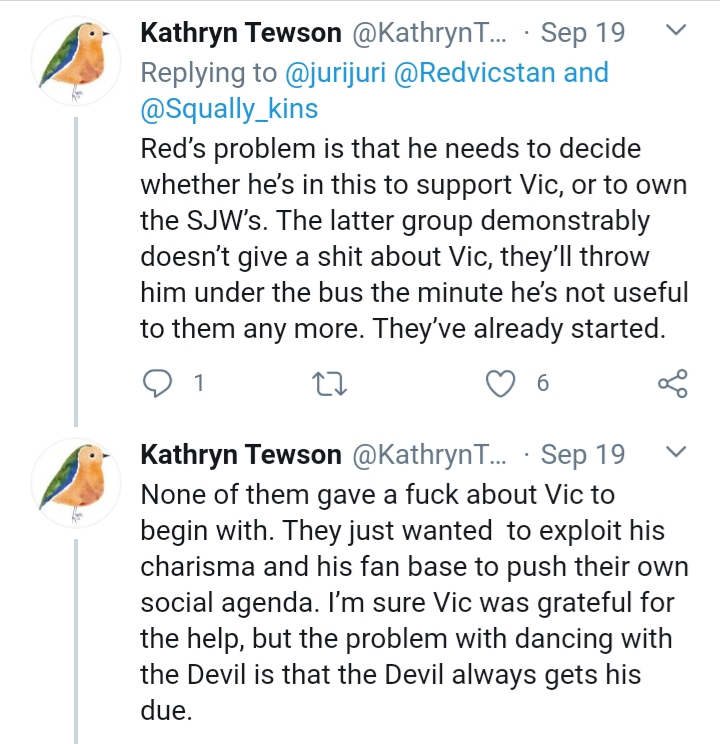Share the first tweet via share icon

click(x=673, y=383)
